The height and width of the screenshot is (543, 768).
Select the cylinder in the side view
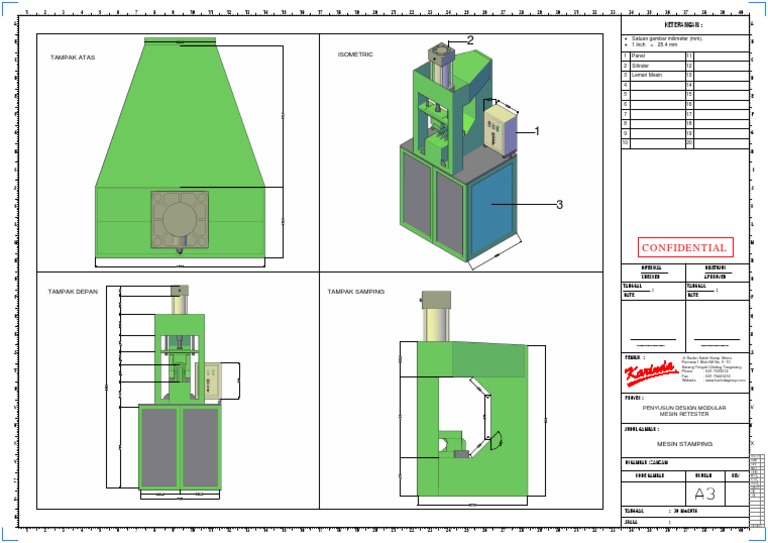[436, 316]
